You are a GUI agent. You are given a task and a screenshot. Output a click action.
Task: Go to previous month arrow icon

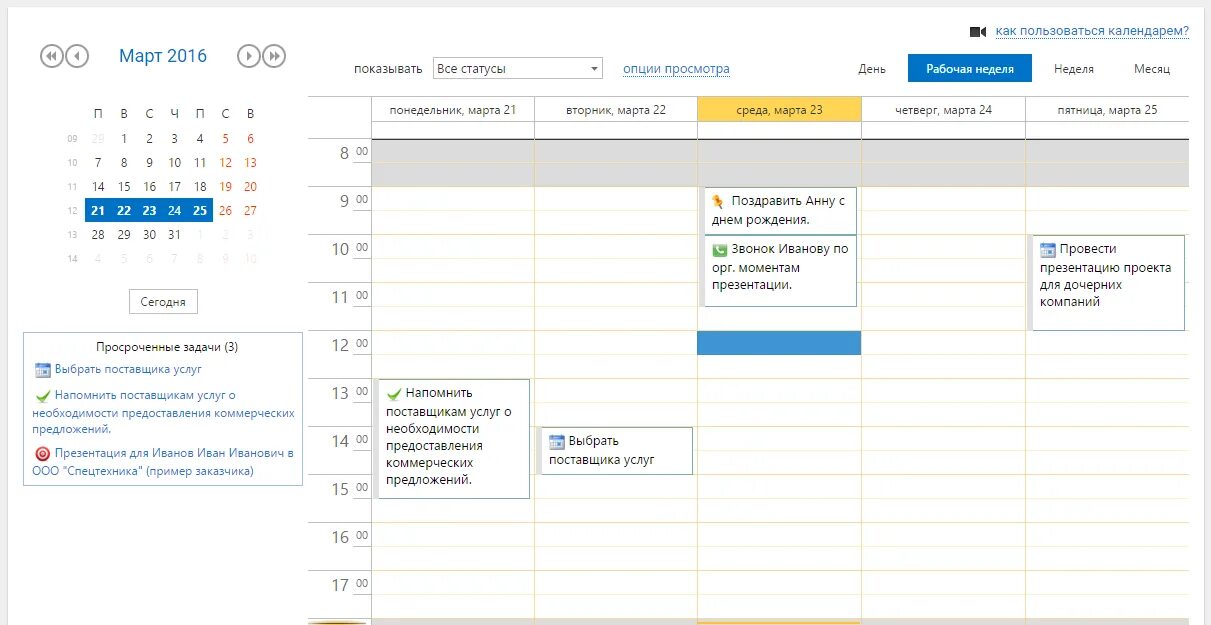(78, 56)
